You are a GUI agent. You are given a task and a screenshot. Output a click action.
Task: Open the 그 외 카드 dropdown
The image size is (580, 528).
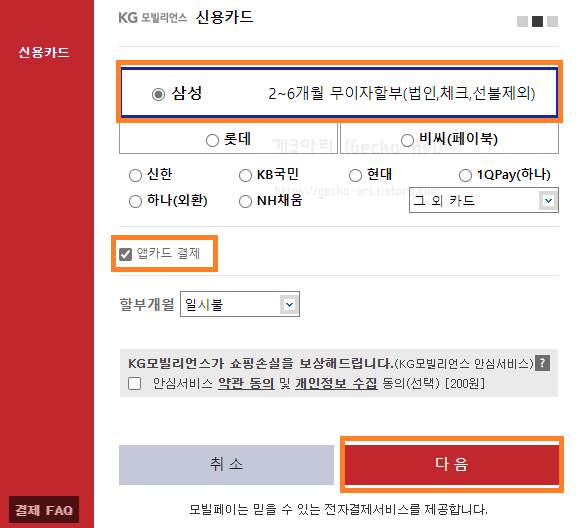click(483, 201)
